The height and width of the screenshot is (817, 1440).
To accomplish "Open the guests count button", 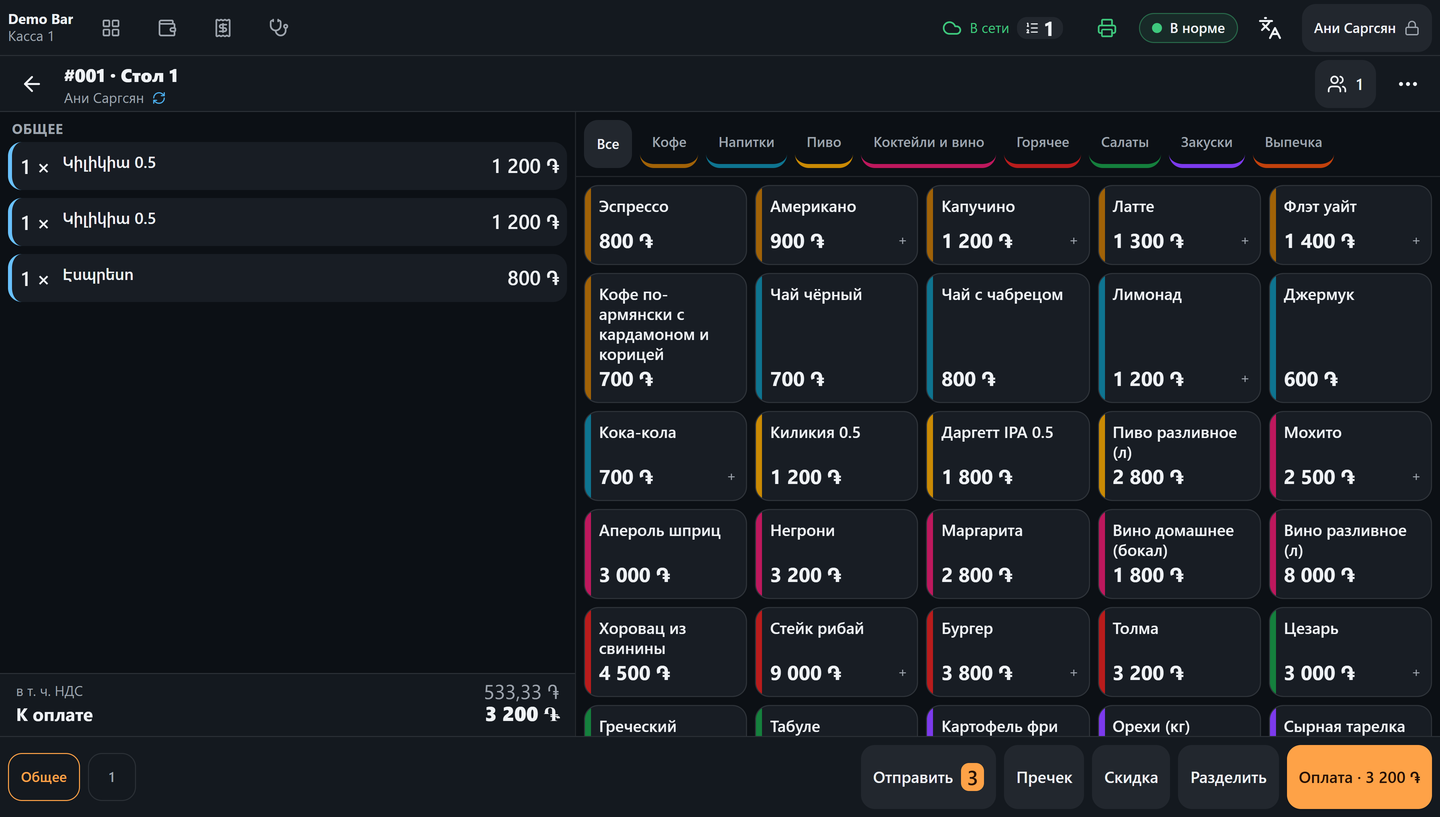I will point(1345,84).
